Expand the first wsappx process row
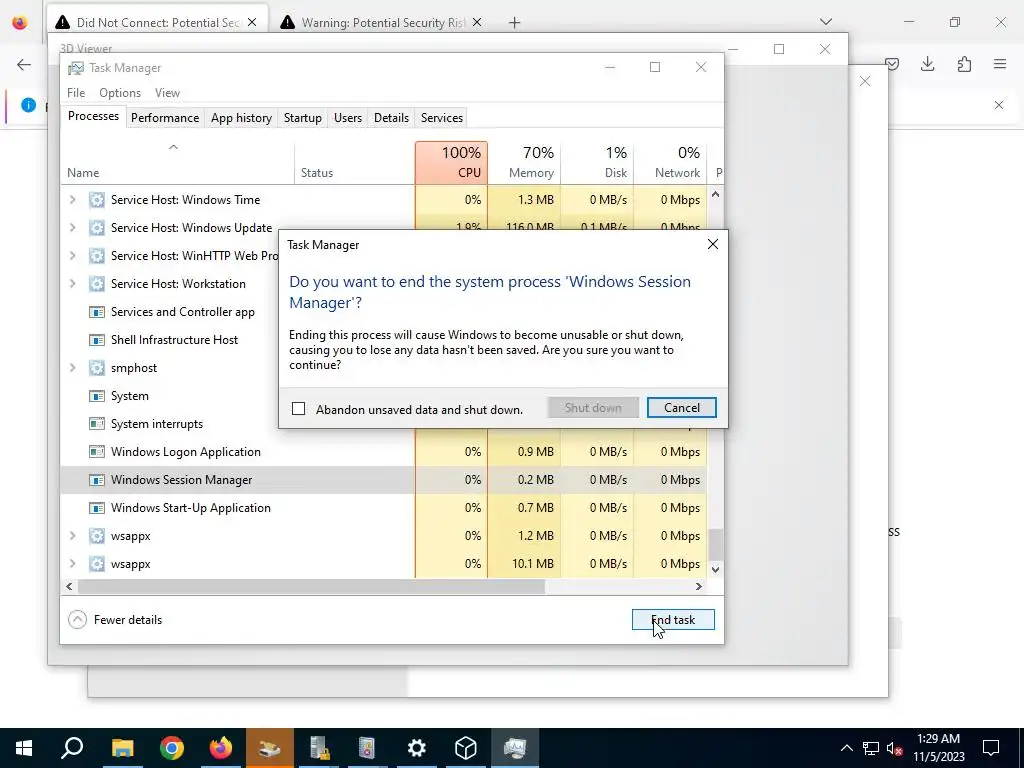The width and height of the screenshot is (1024, 768). click(x=72, y=536)
